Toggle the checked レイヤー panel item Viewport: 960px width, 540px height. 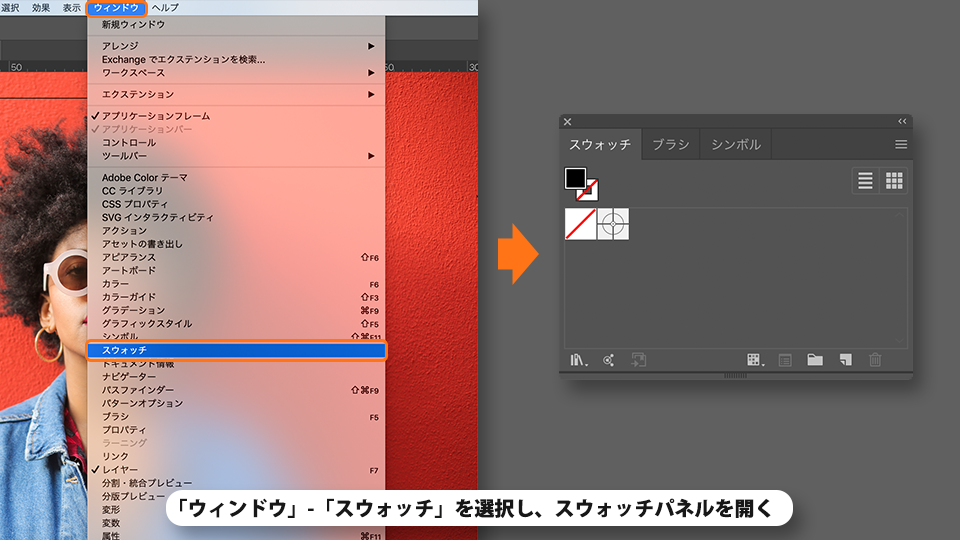pyautogui.click(x=236, y=470)
